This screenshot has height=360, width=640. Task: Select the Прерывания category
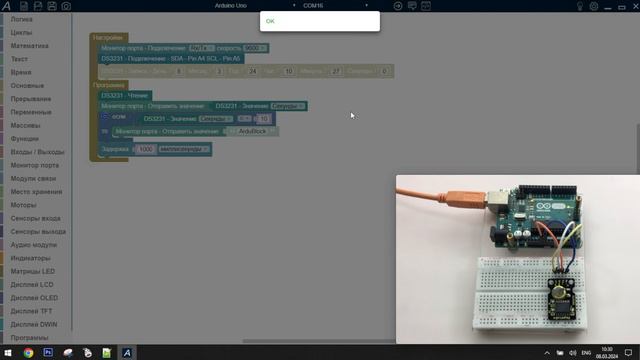(31, 99)
